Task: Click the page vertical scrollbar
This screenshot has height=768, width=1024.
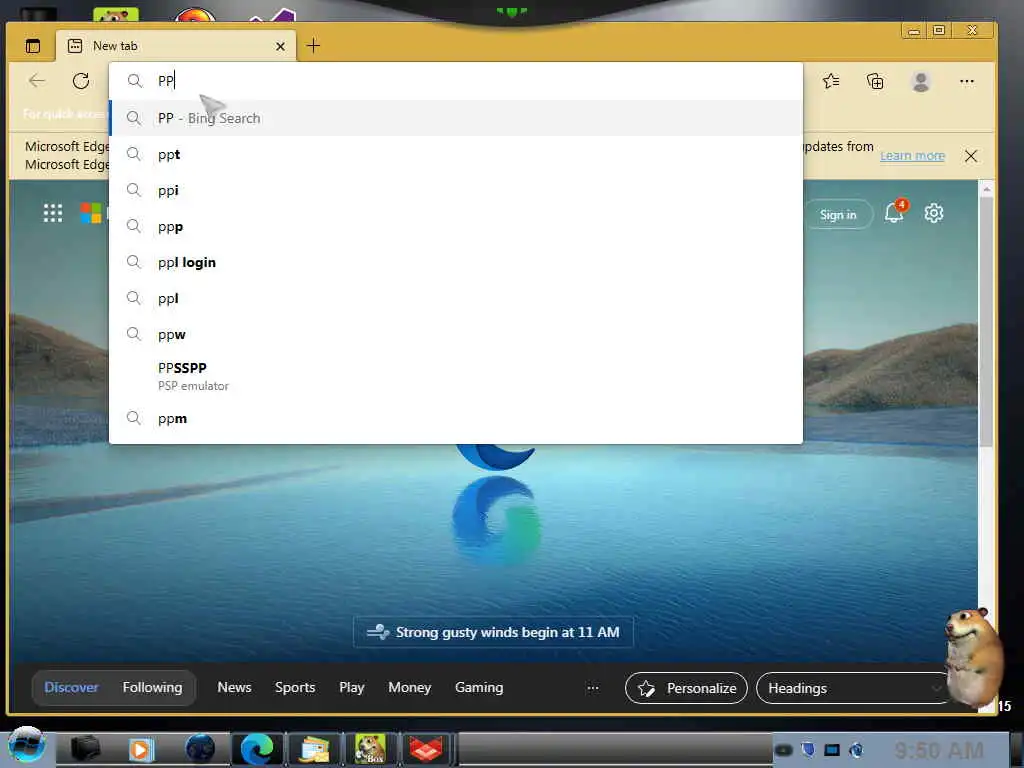Action: 986,320
